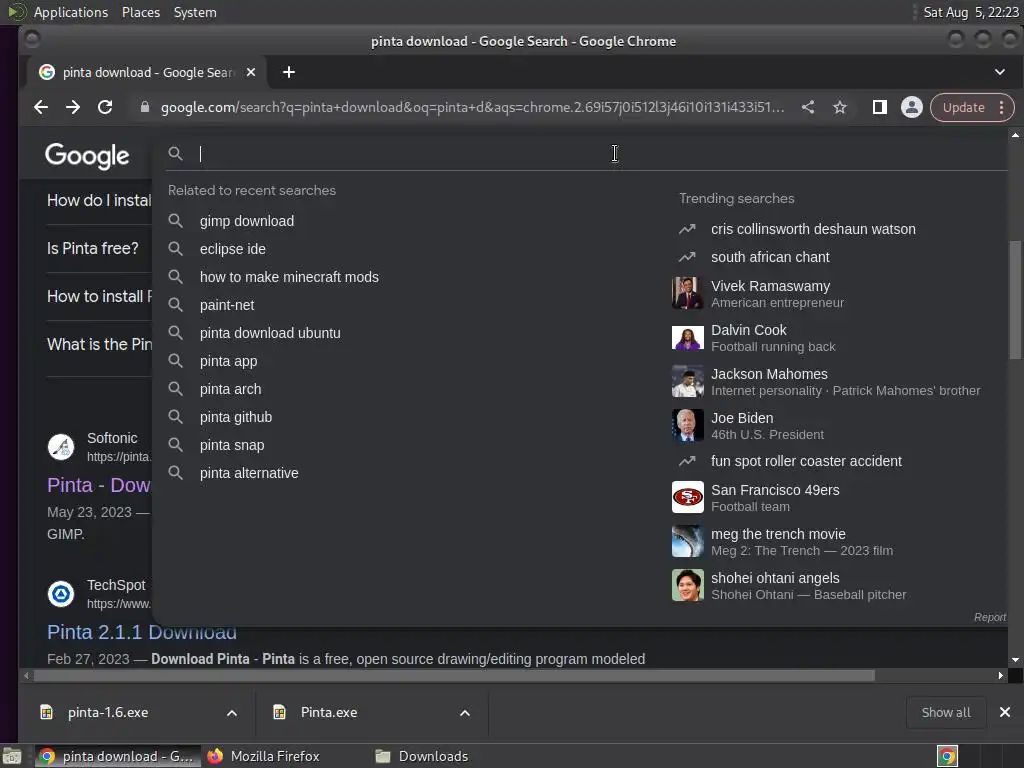Click the horizontal page scrollbar

[454, 675]
